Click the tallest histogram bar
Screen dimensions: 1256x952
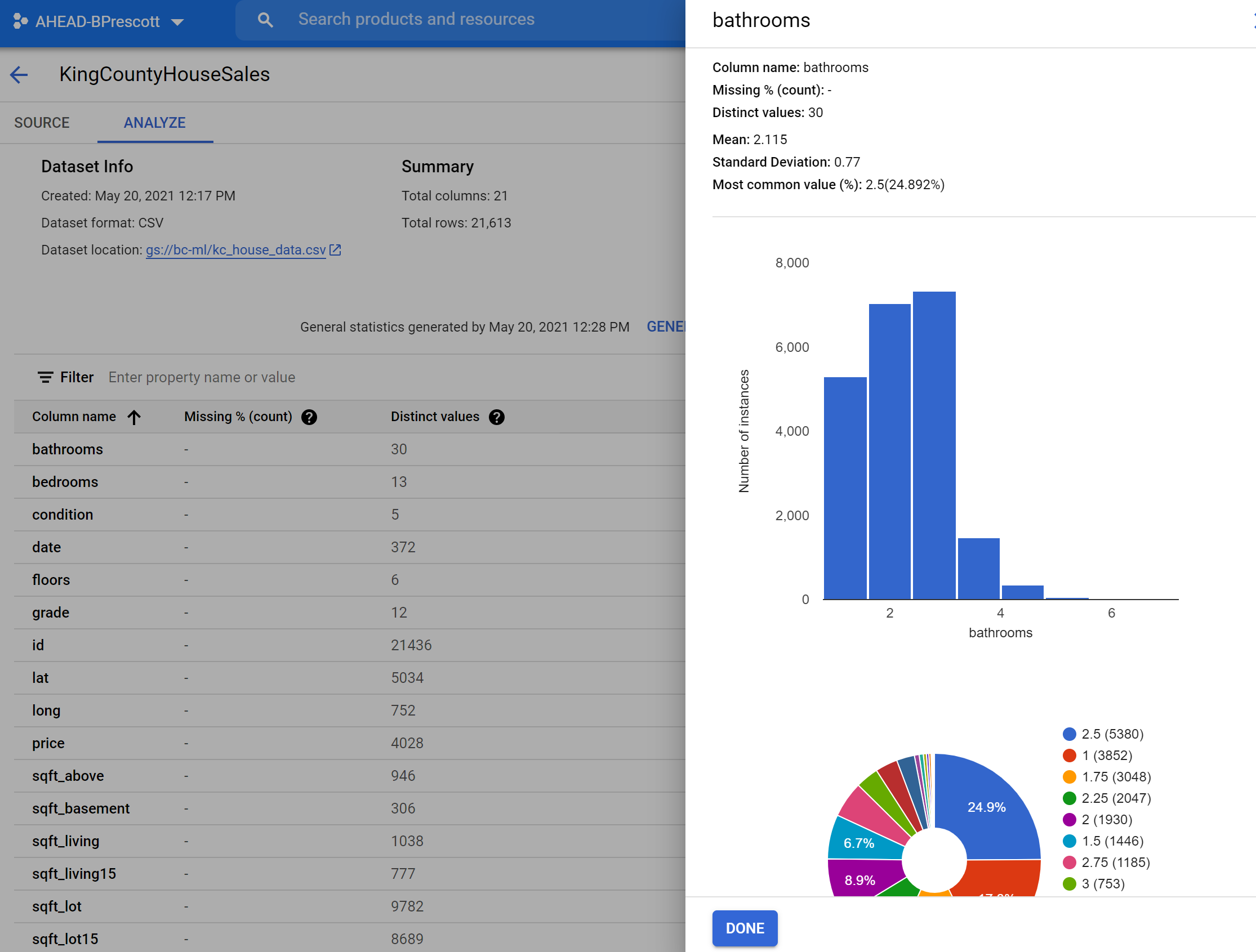[934, 446]
